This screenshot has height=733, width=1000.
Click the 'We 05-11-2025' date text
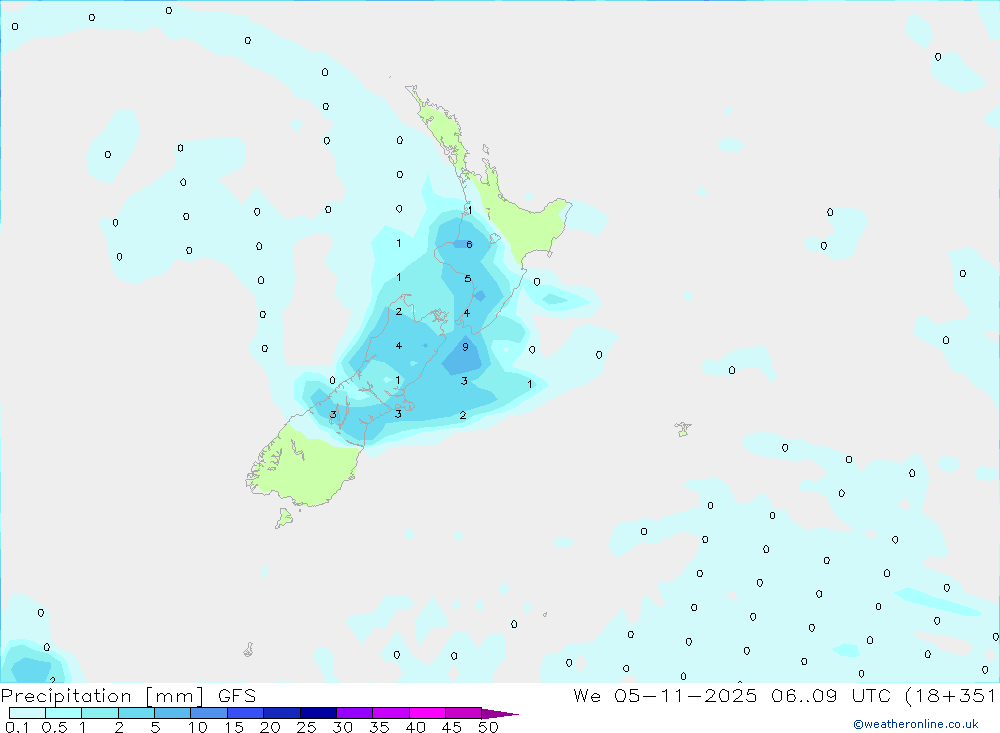(665, 695)
